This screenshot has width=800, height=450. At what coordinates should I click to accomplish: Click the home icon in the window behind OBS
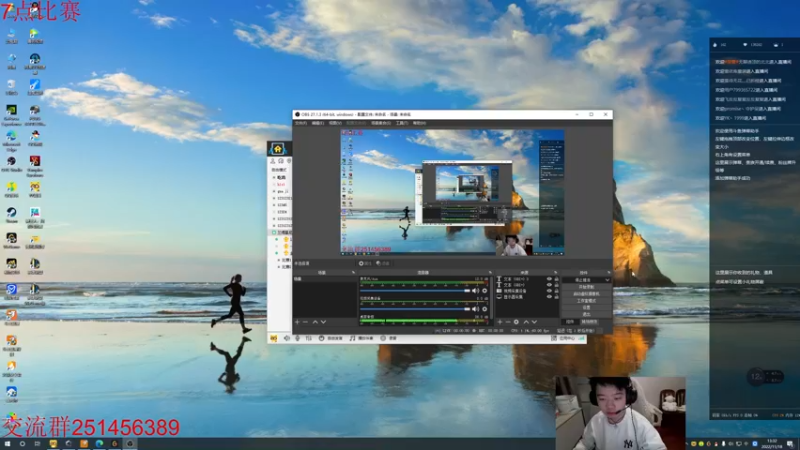click(x=278, y=148)
